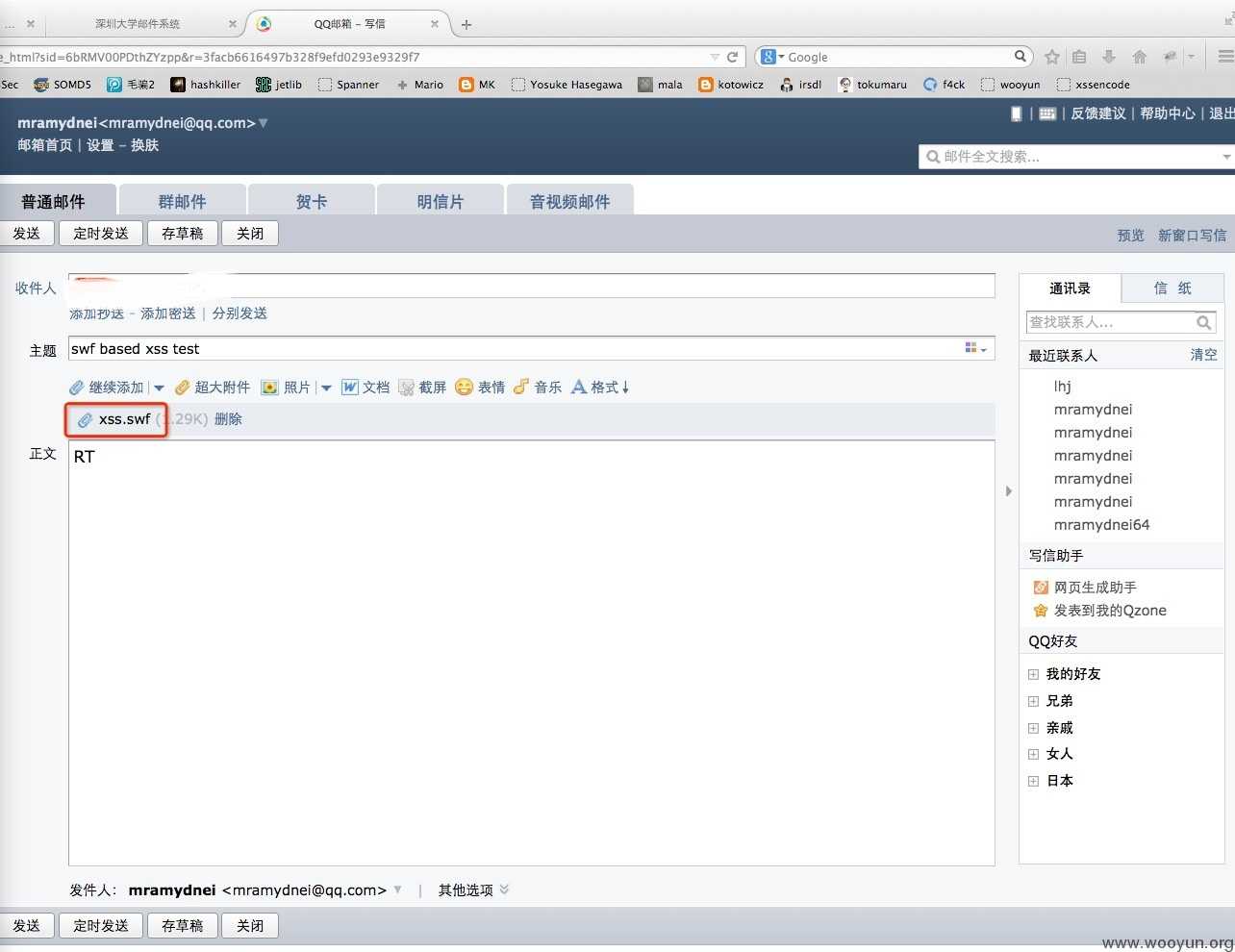
Task: Click the 添加密送 link
Action: [x=168, y=313]
